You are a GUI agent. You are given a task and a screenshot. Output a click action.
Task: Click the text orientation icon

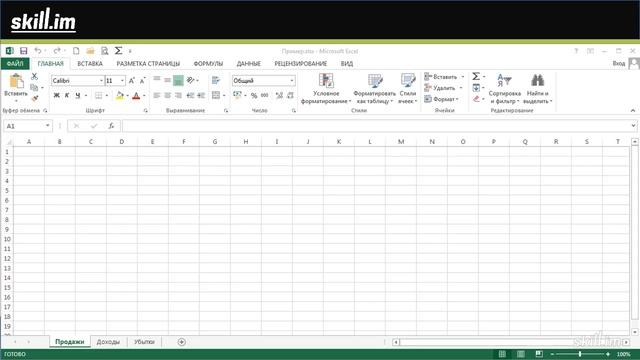tap(191, 80)
